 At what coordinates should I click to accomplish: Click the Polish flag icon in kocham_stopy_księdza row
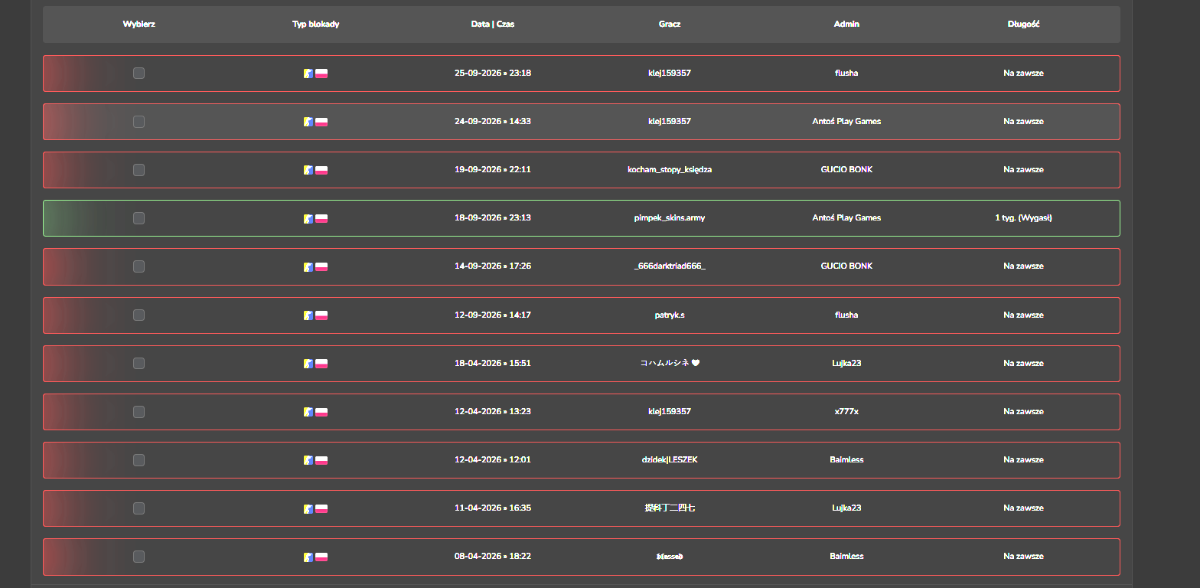[x=322, y=170]
